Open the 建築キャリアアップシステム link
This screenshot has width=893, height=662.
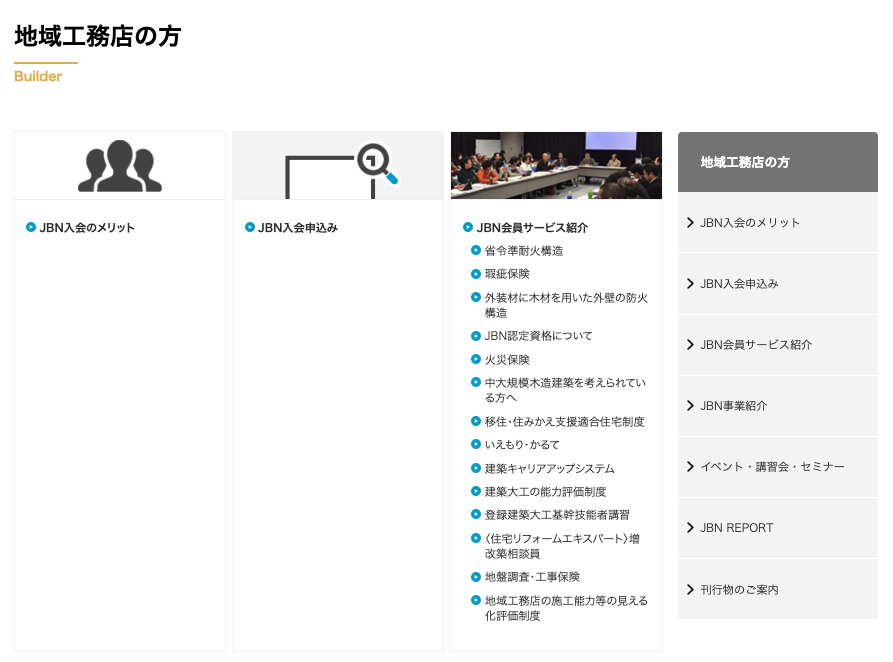(x=549, y=468)
